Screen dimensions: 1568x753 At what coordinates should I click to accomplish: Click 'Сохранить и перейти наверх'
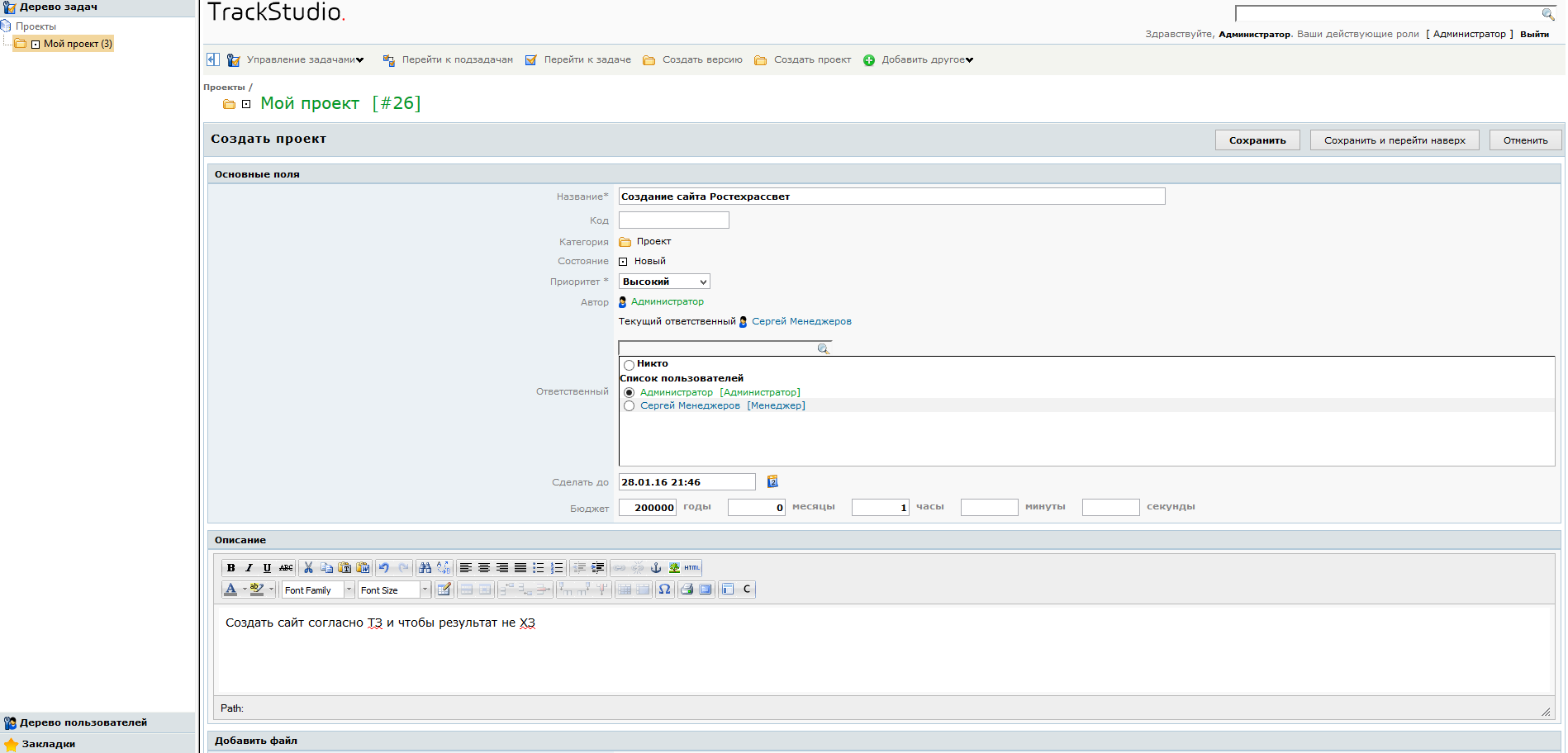point(1395,140)
